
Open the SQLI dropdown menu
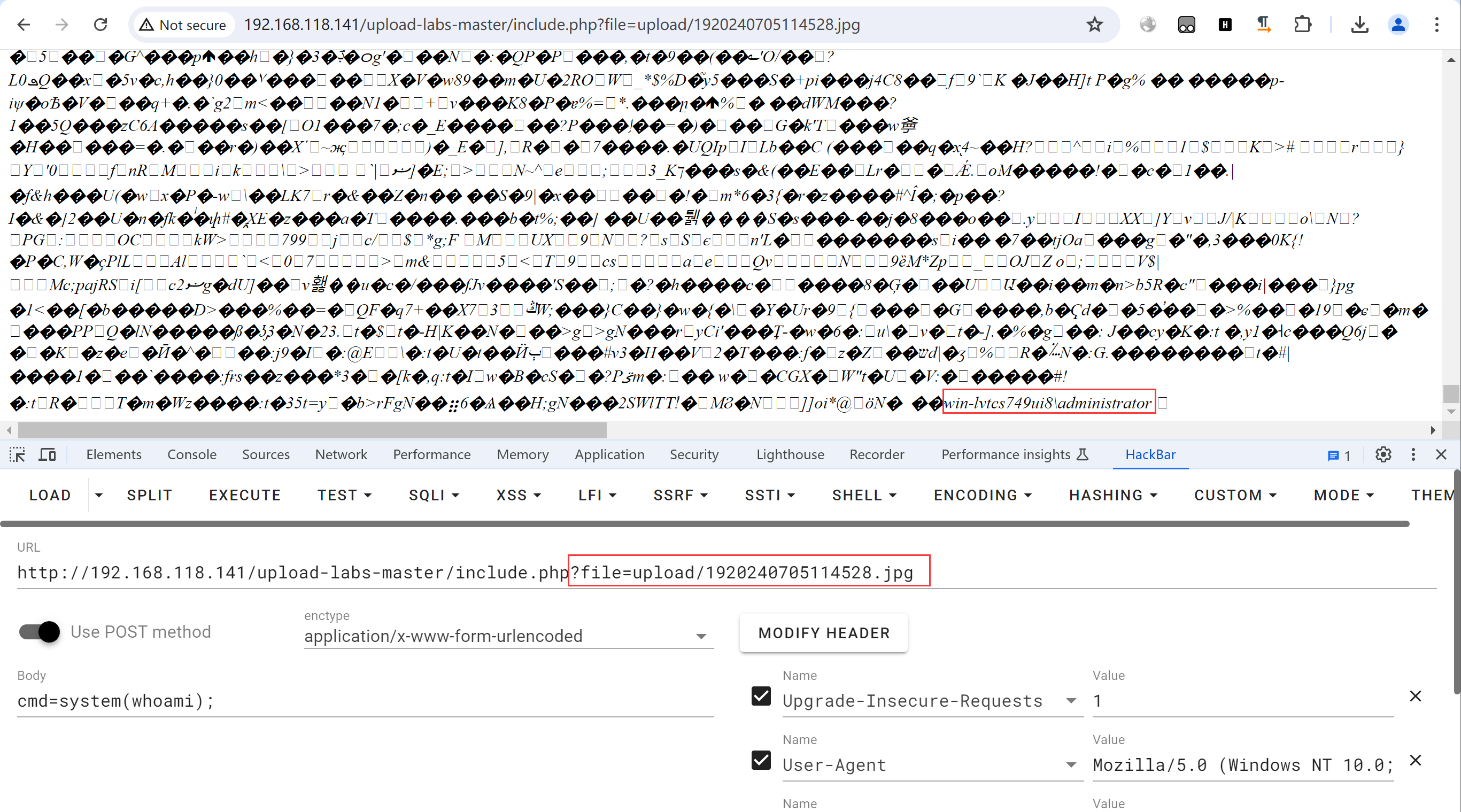coord(434,495)
